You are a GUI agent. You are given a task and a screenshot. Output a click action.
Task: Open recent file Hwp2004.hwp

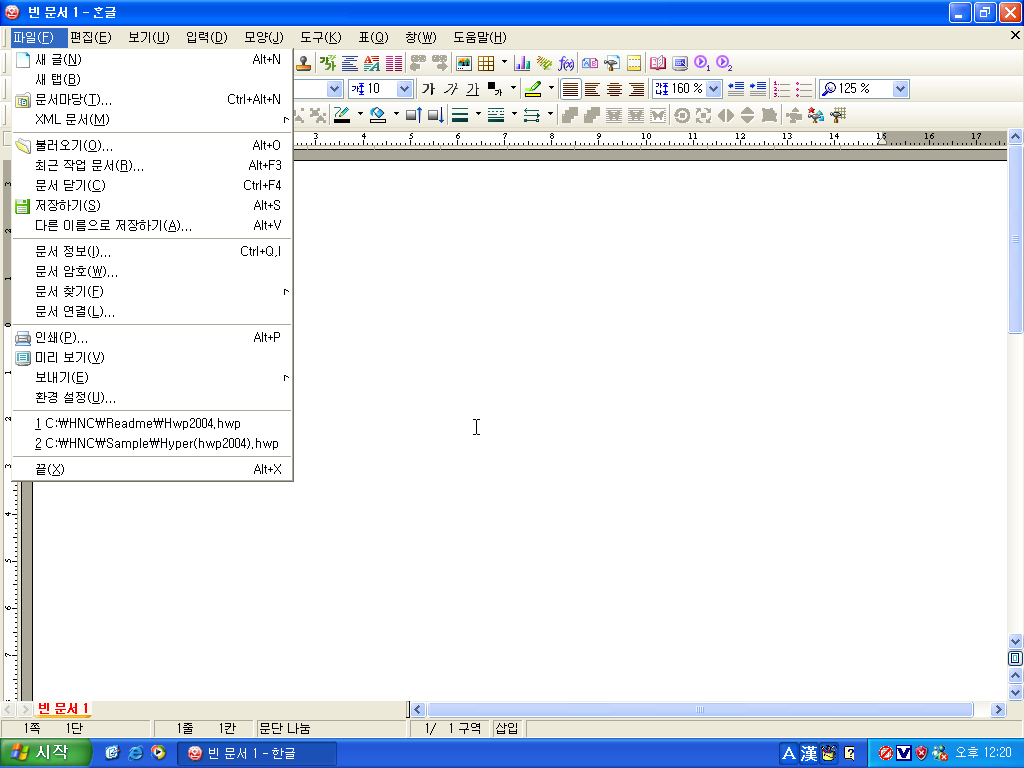tap(152, 424)
